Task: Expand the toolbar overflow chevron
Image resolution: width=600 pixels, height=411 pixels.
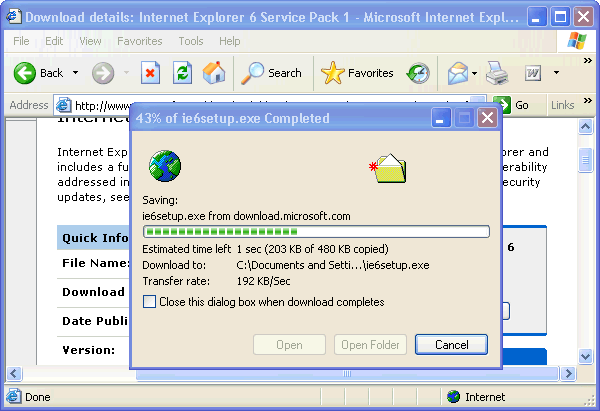Action: (587, 60)
